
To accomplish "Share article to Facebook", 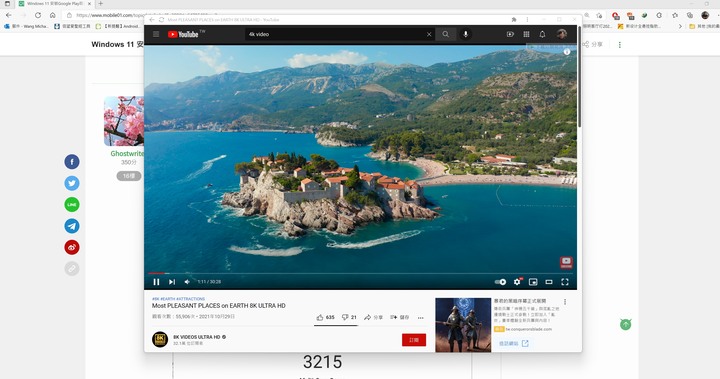I will pos(72,162).
